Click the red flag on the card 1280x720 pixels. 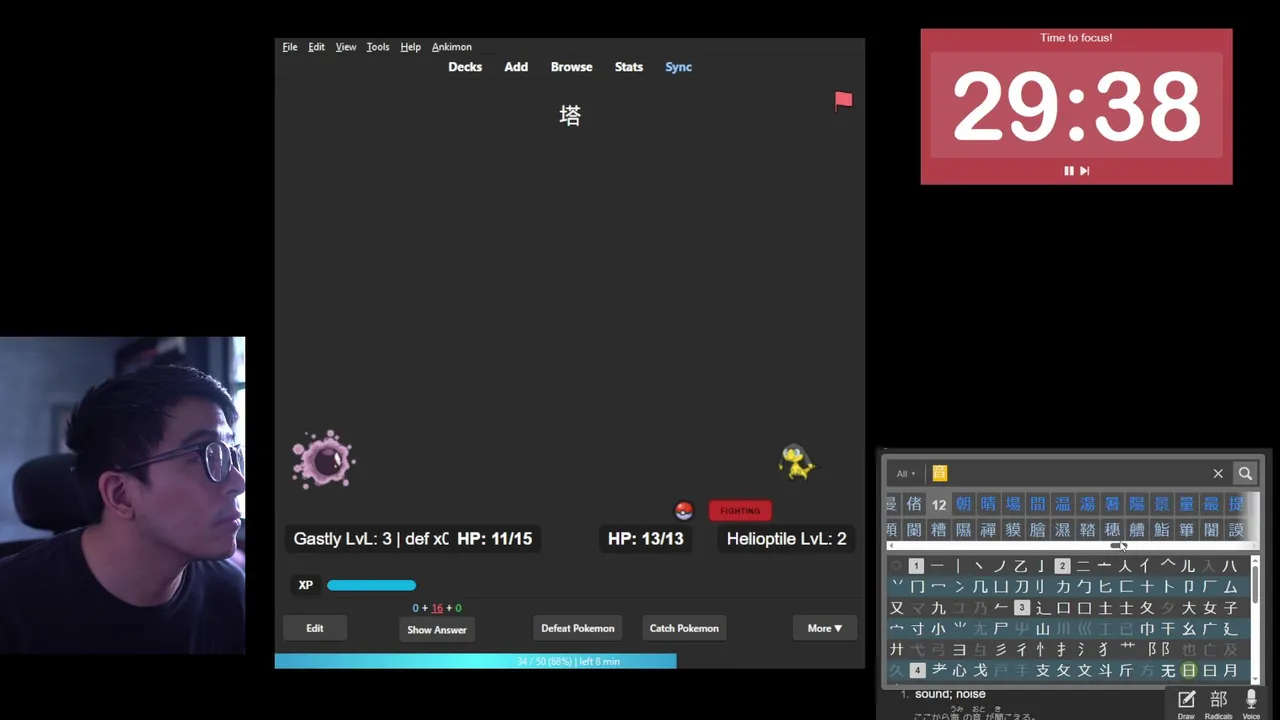[844, 100]
